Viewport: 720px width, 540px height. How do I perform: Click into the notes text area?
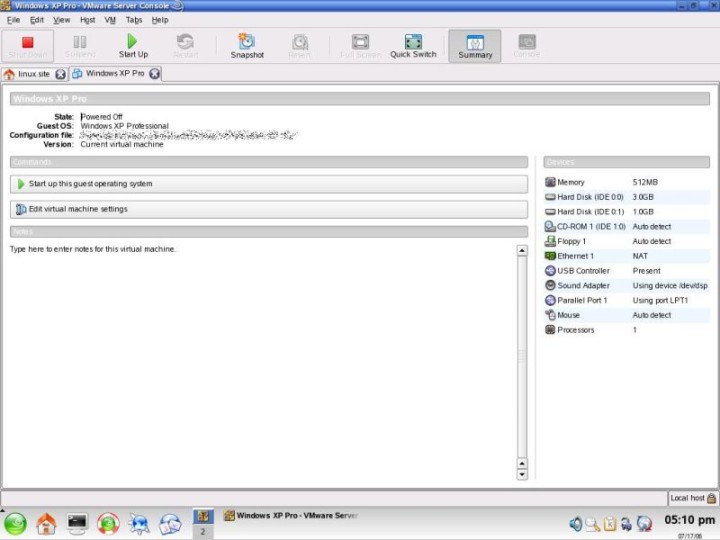click(x=263, y=363)
